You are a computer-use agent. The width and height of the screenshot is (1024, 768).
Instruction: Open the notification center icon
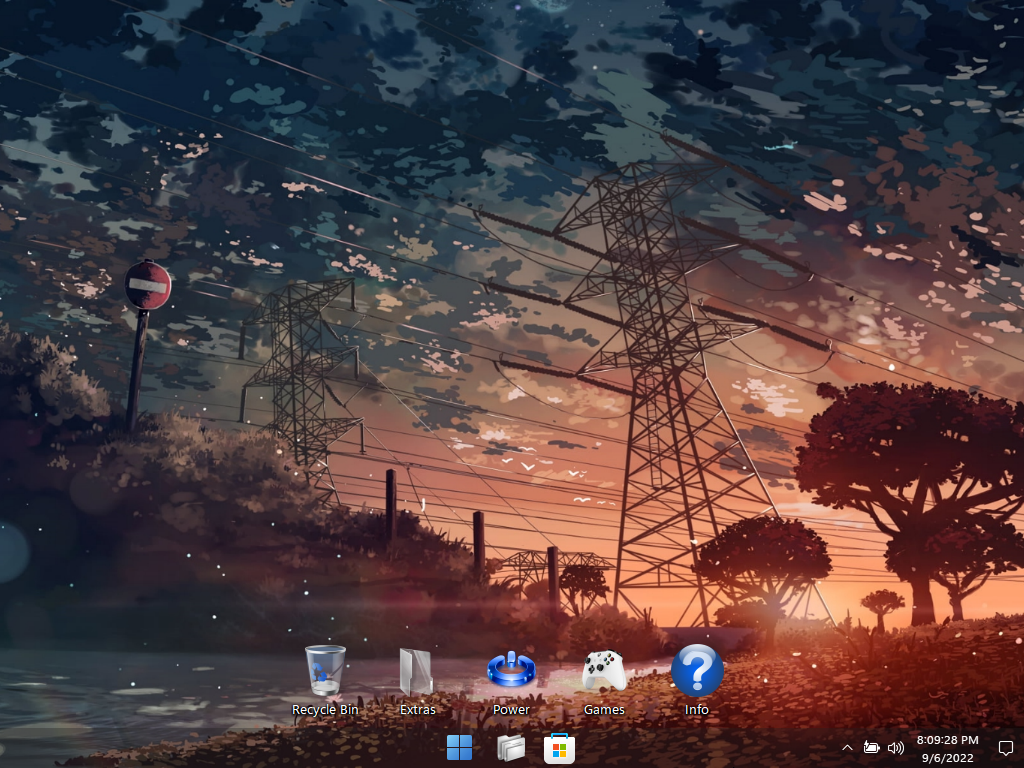[1006, 748]
